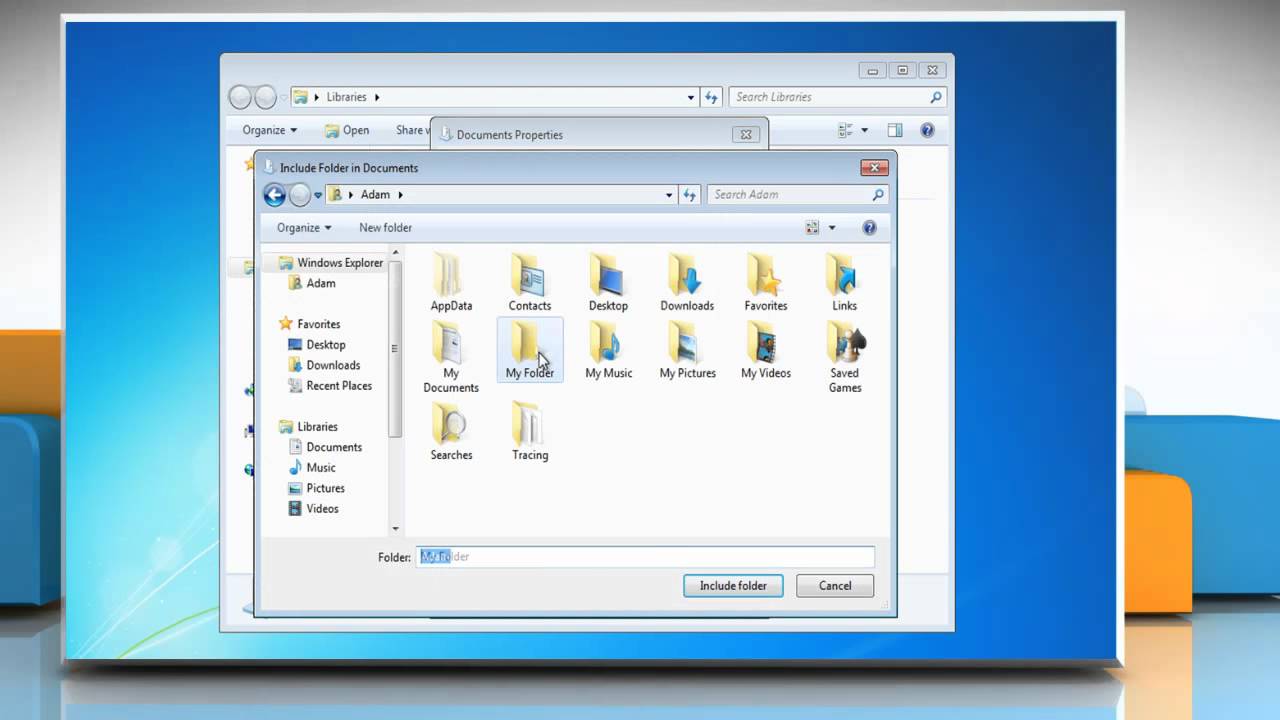Click the Back arrow in Include Folder dialog

[x=274, y=195]
